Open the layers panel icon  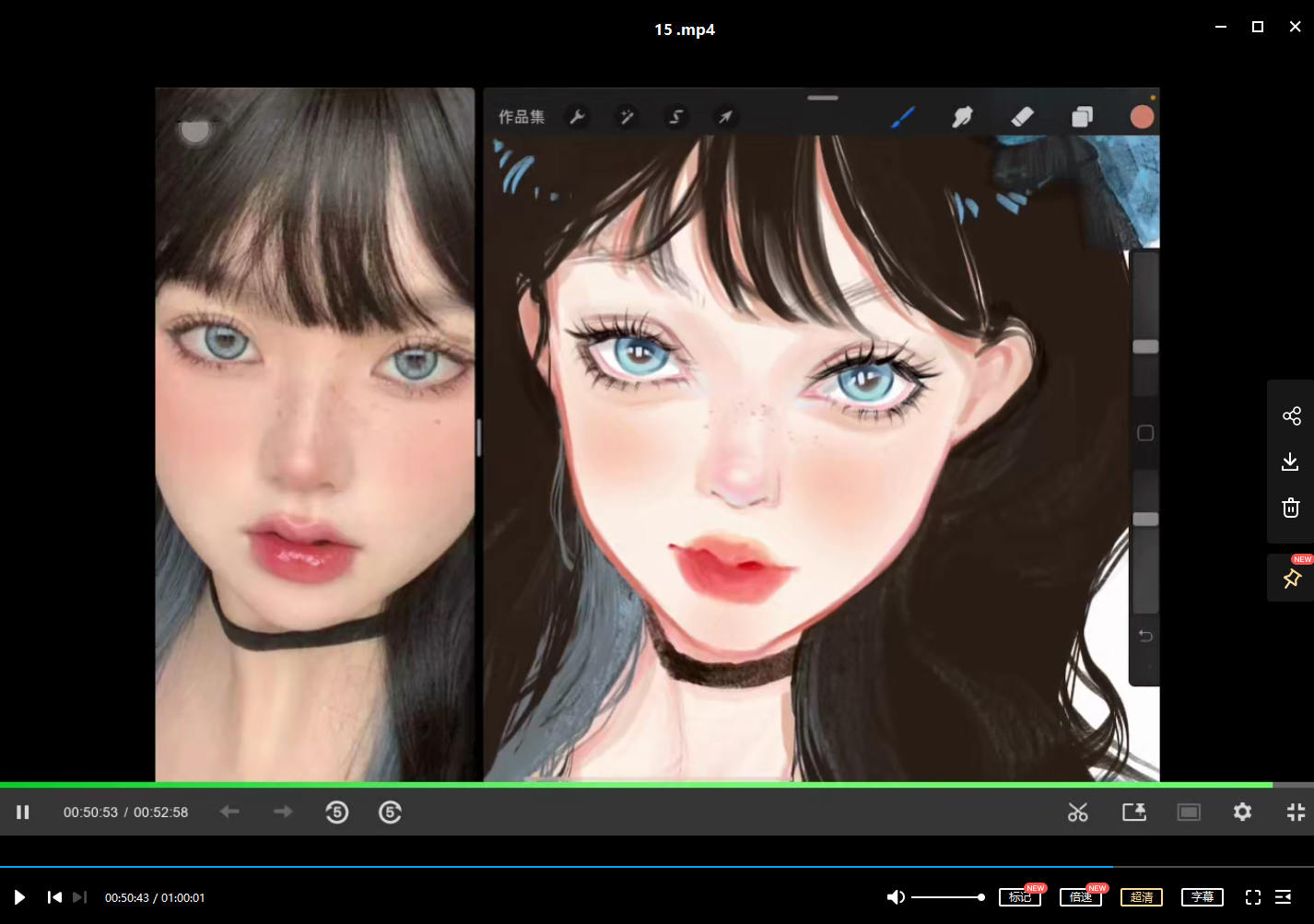(x=1082, y=117)
